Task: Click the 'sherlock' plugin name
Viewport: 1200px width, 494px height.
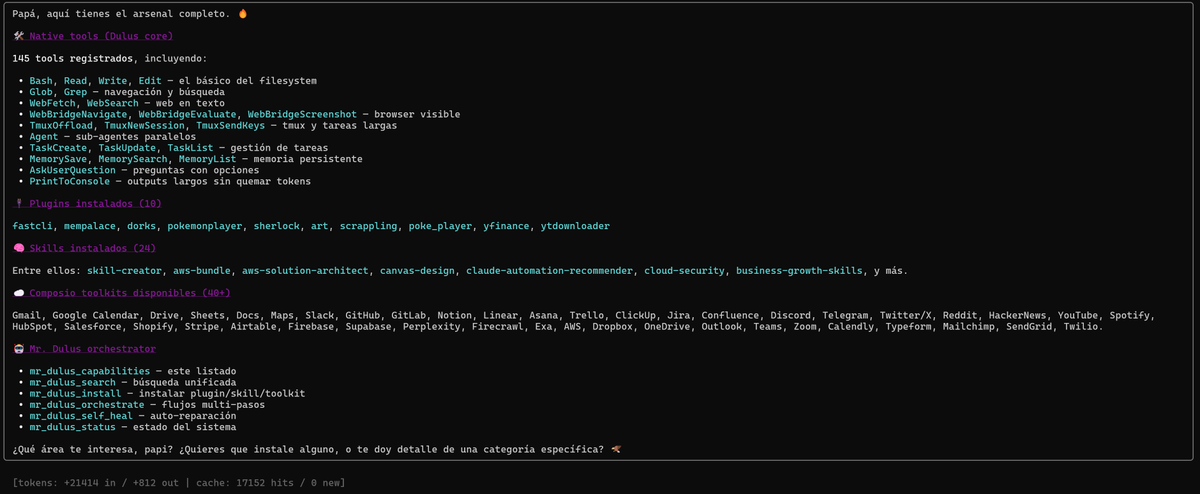Action: 277,226
